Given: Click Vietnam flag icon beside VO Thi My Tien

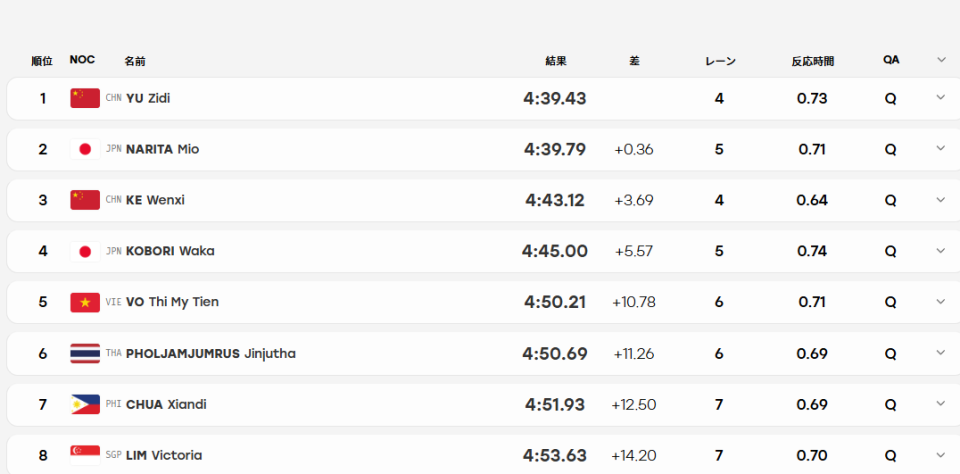Looking at the screenshot, I should point(85,302).
